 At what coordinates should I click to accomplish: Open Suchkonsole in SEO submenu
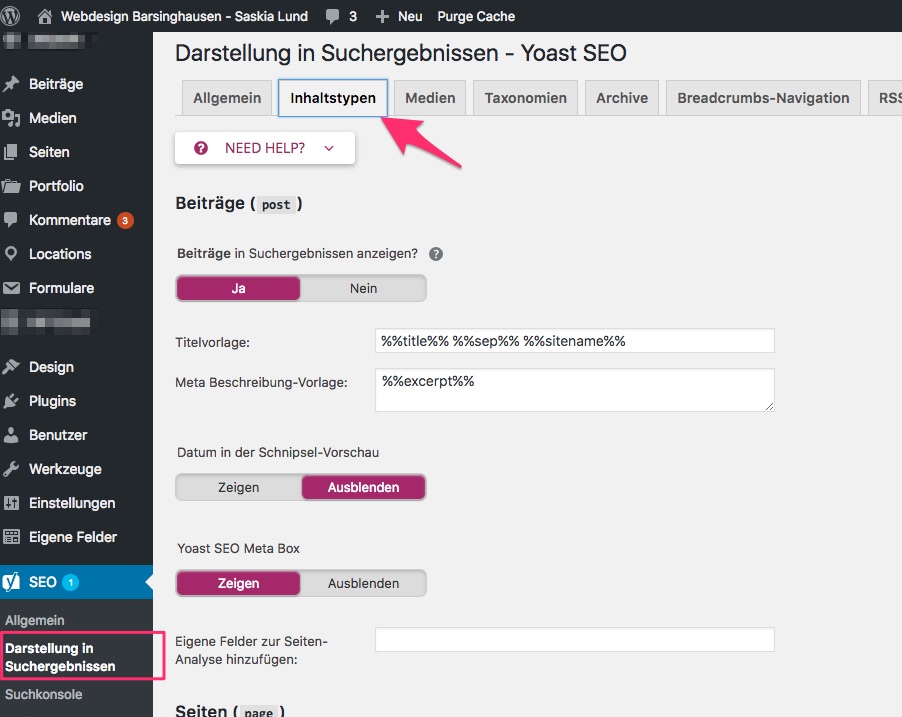point(44,694)
